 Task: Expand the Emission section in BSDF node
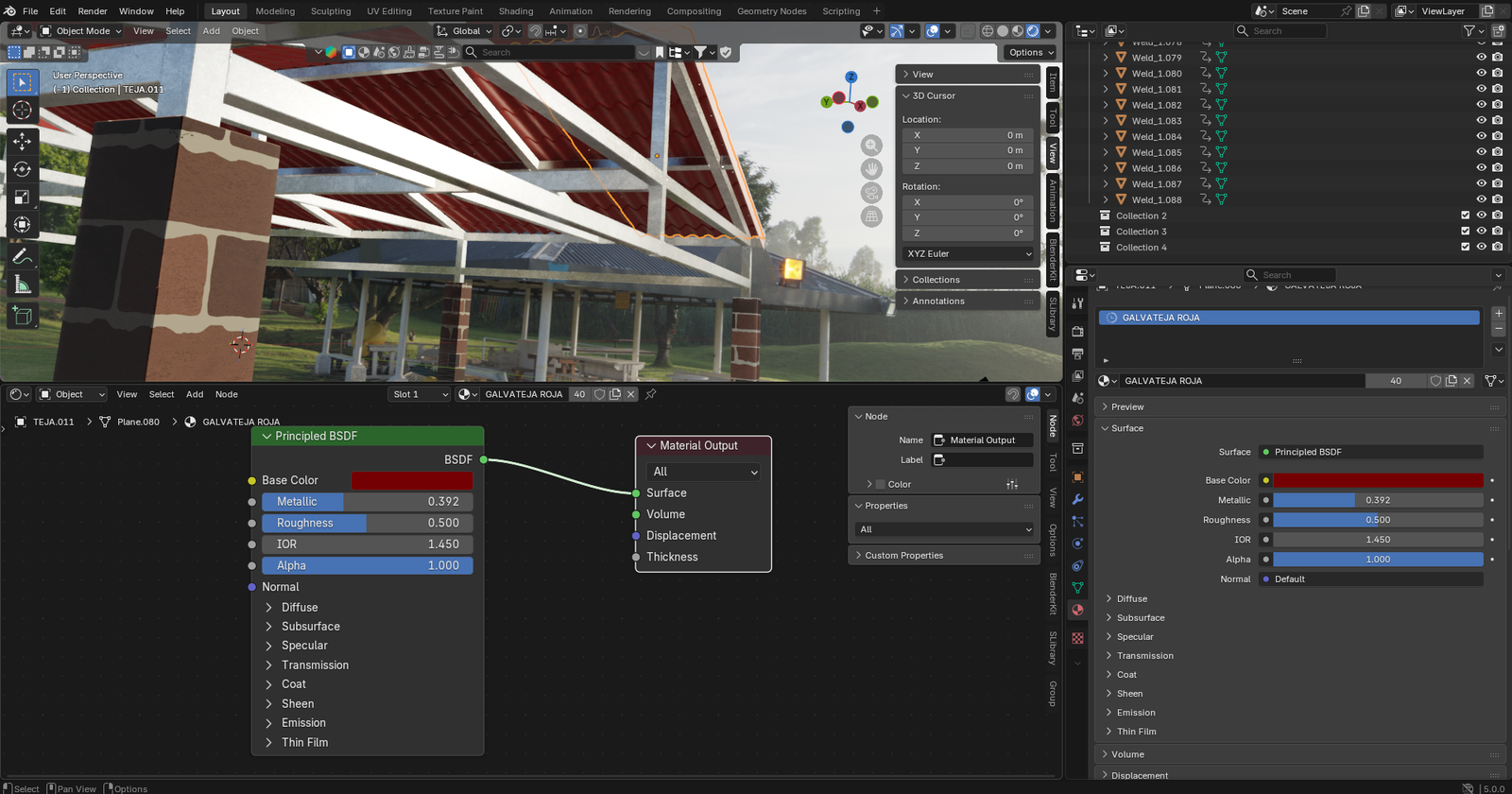pyautogui.click(x=302, y=723)
